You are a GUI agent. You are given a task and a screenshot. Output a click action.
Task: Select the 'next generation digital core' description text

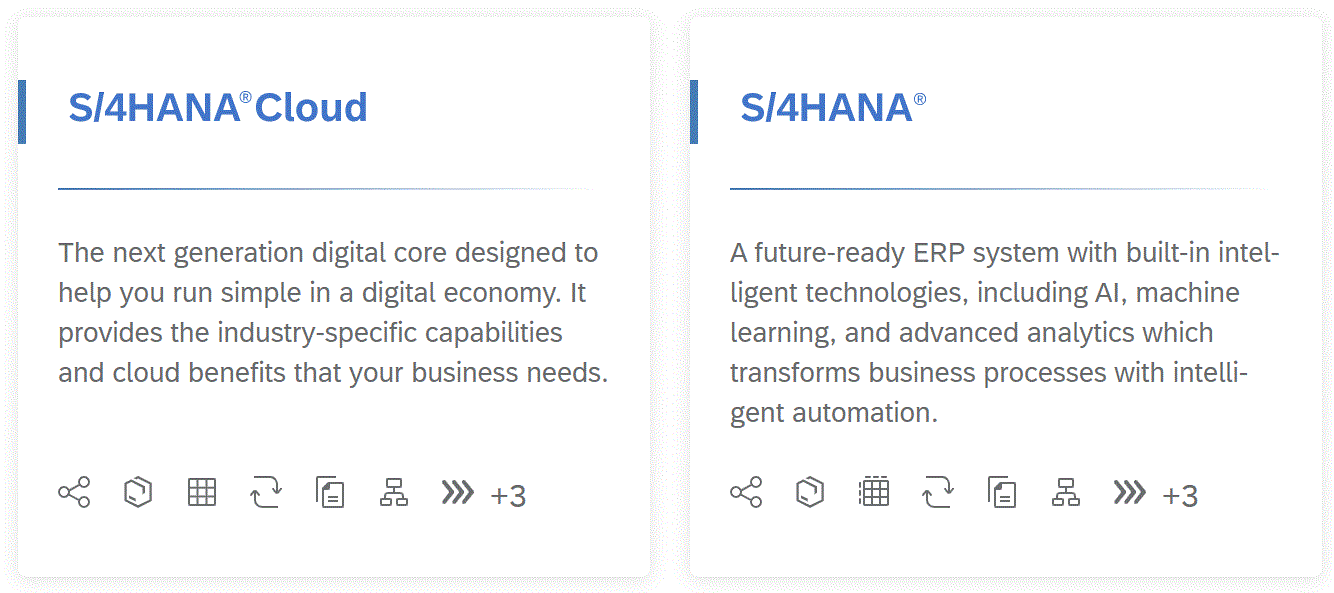pos(333,313)
